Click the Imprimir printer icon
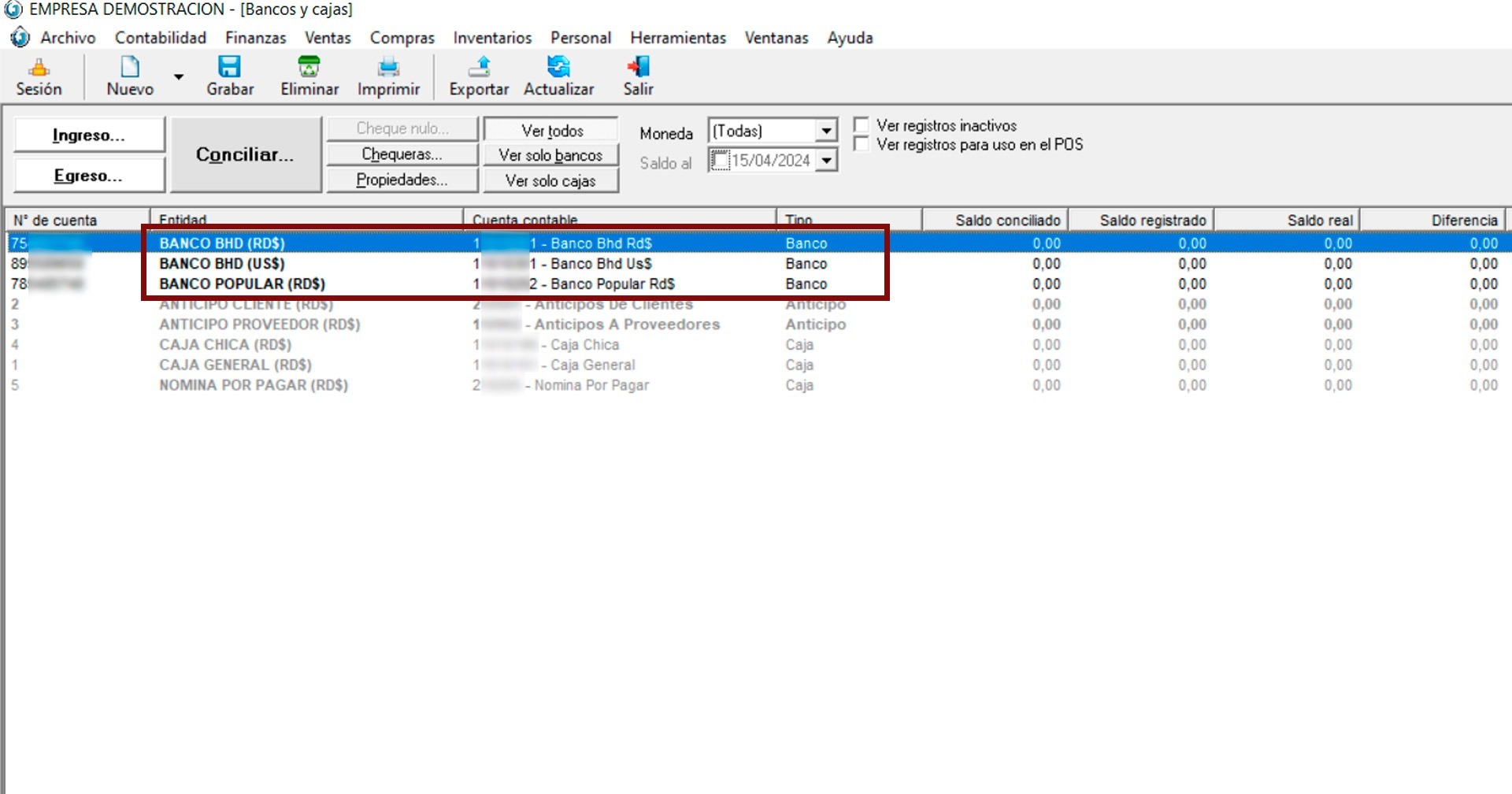 (x=388, y=67)
